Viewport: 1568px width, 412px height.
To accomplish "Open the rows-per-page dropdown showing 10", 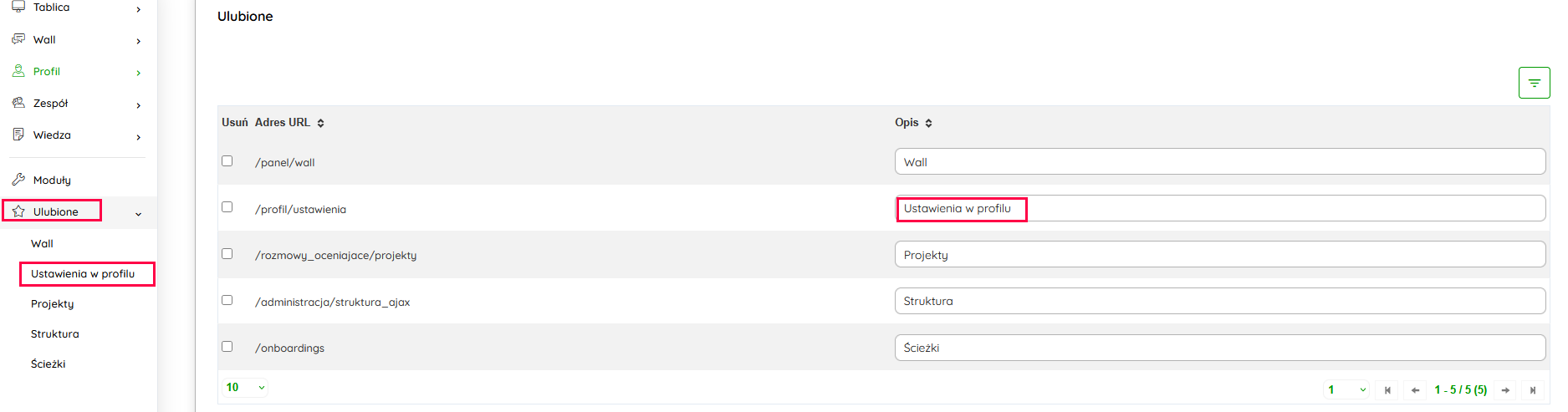I will [x=245, y=388].
